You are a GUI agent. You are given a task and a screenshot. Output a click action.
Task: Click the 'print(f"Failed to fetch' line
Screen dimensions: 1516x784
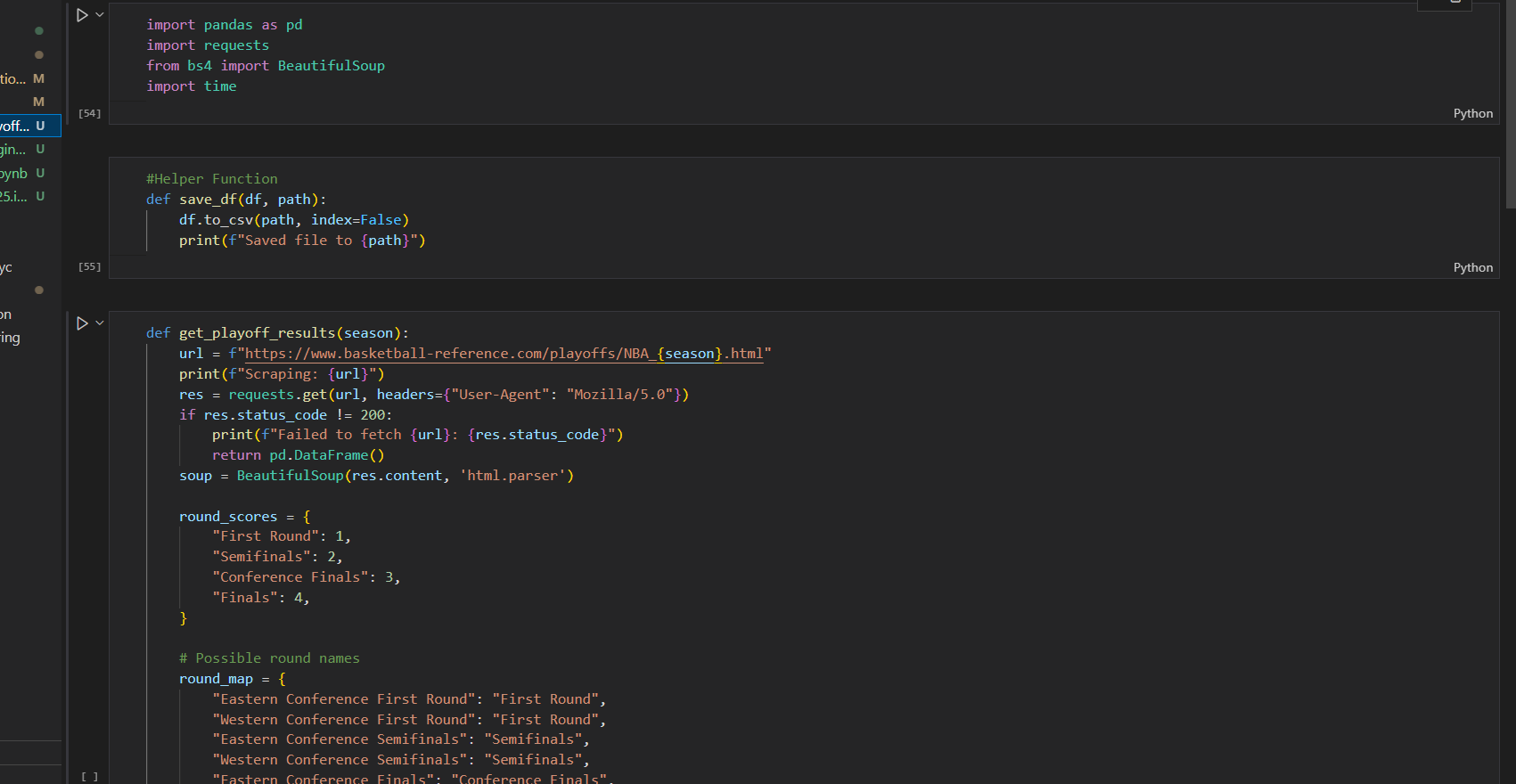click(x=418, y=435)
